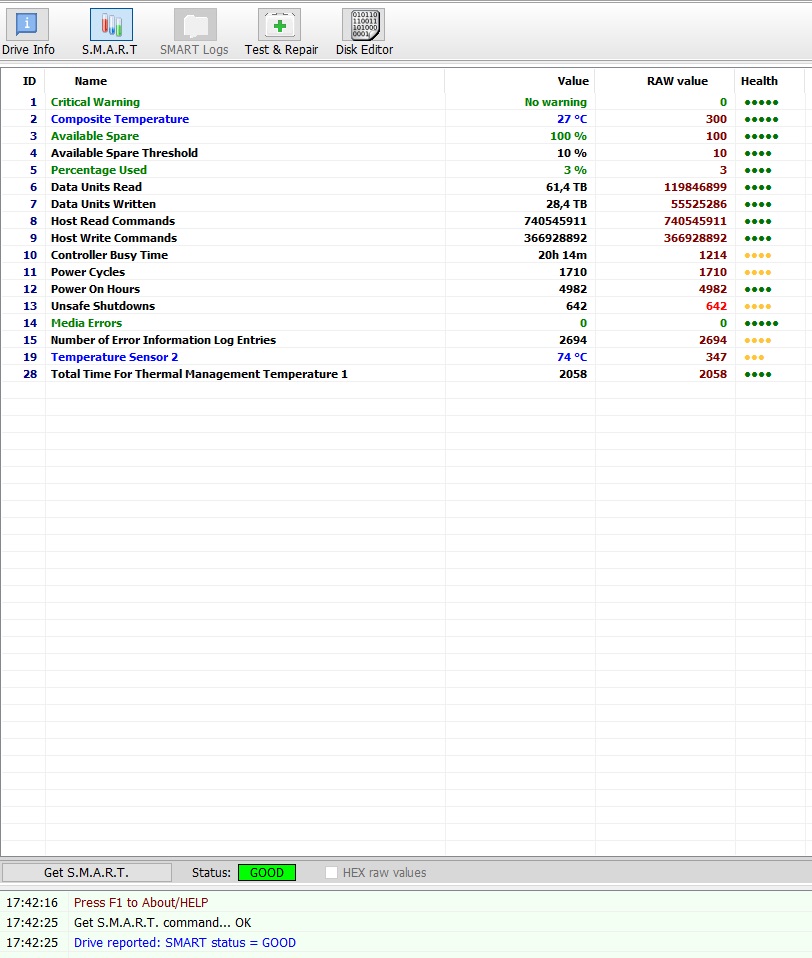Image resolution: width=812 pixels, height=958 pixels.
Task: Click the 27 °C composite temperature value
Action: tap(571, 119)
